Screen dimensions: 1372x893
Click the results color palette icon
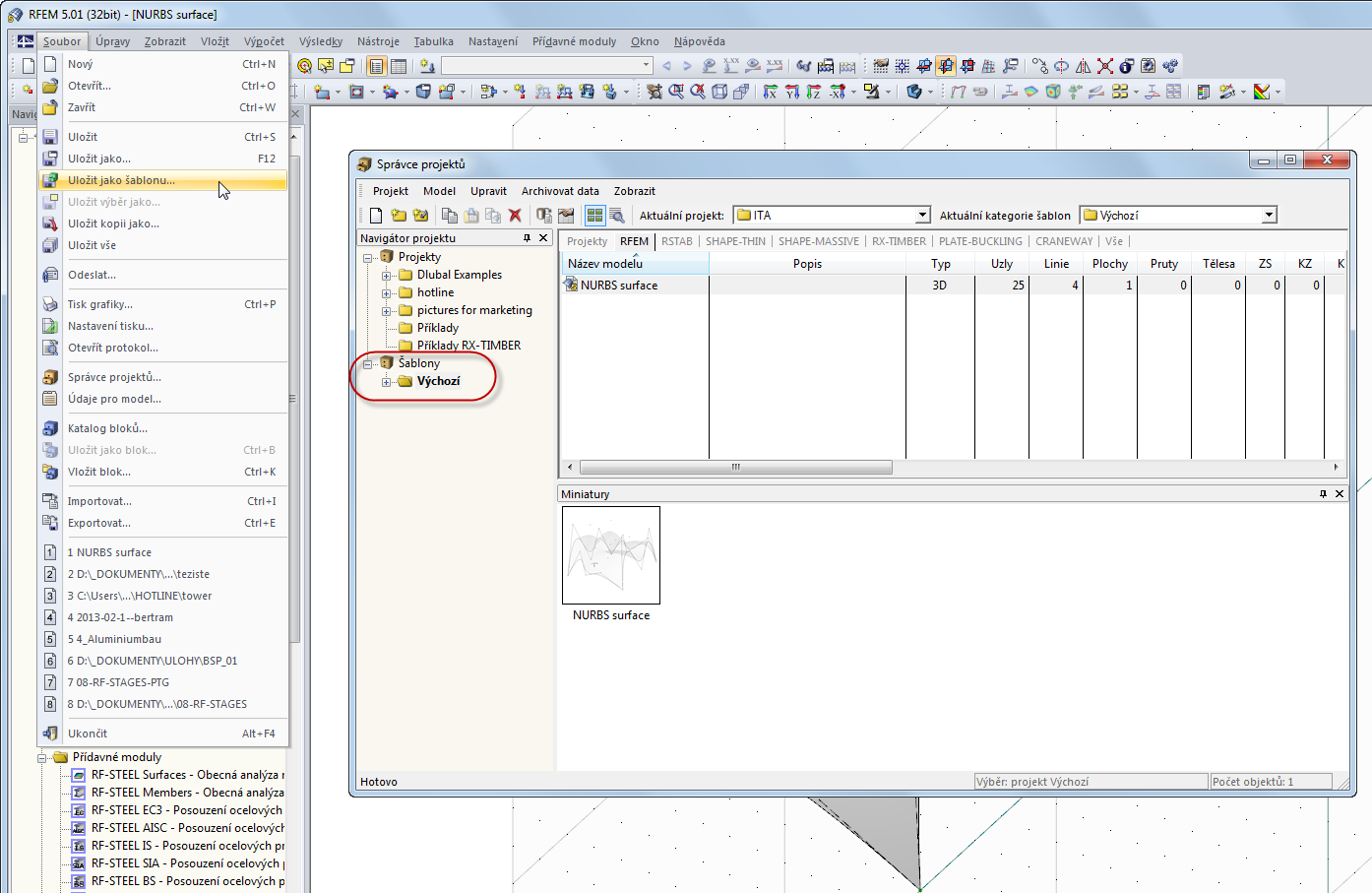pos(1262,92)
